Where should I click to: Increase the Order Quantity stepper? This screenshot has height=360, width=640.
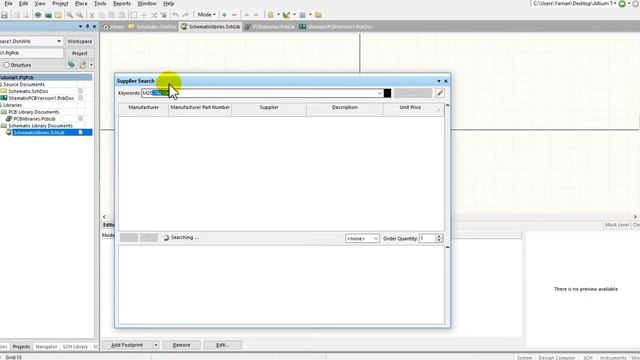(x=439, y=236)
